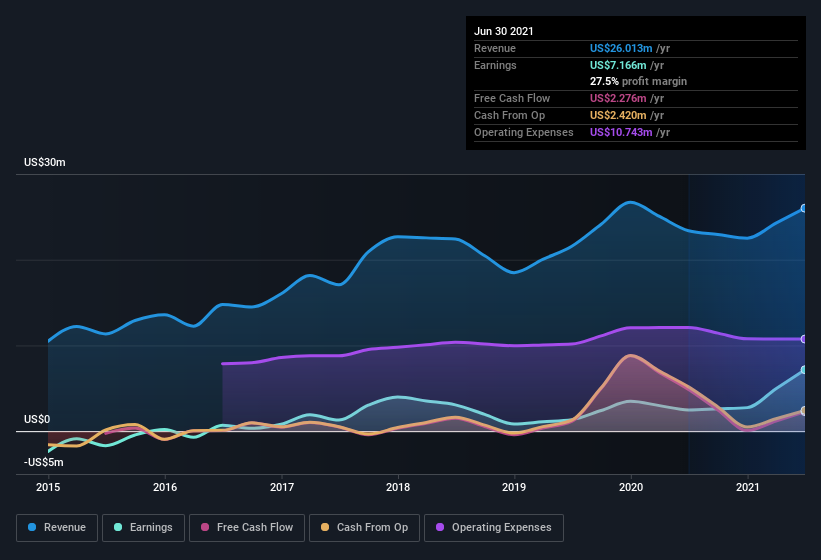Click the Jun 30 2021 tooltip date header

[x=504, y=31]
